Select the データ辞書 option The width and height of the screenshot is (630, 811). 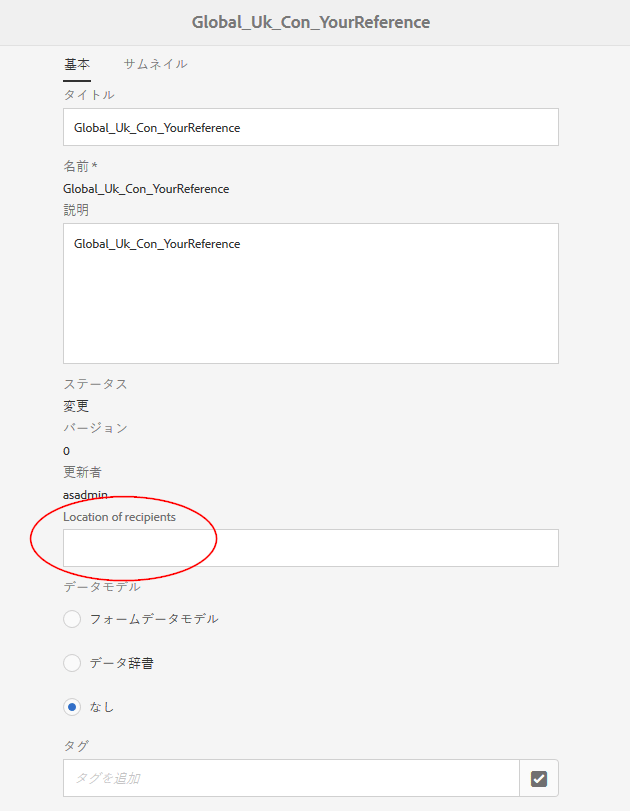(x=71, y=663)
